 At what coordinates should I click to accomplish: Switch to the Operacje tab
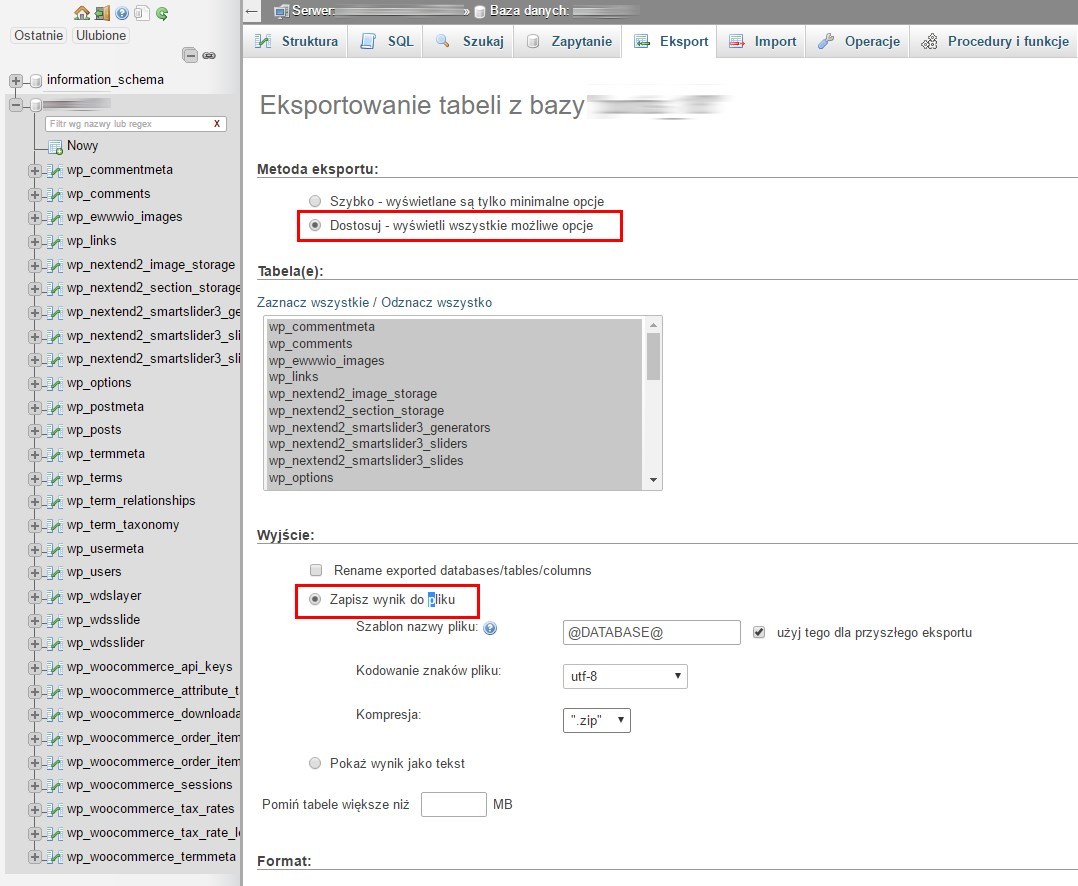(x=858, y=41)
